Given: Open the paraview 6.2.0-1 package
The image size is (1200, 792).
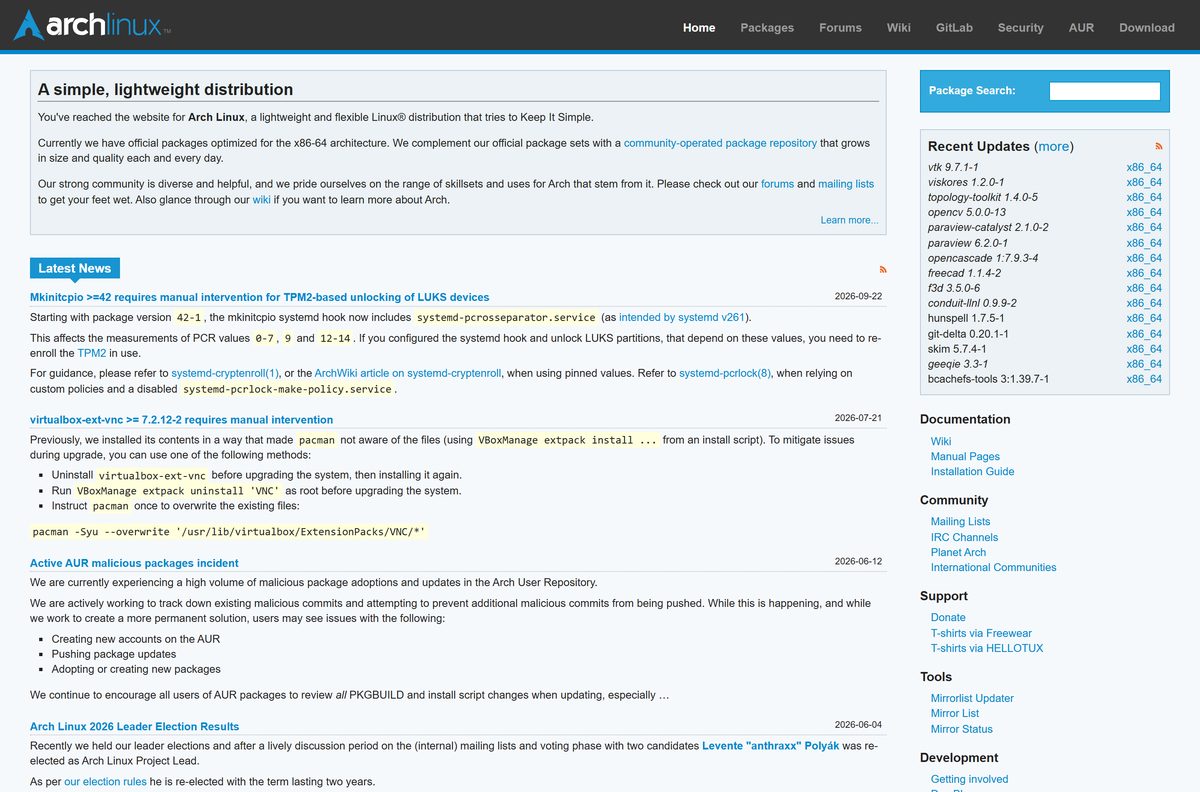Looking at the screenshot, I should (968, 243).
